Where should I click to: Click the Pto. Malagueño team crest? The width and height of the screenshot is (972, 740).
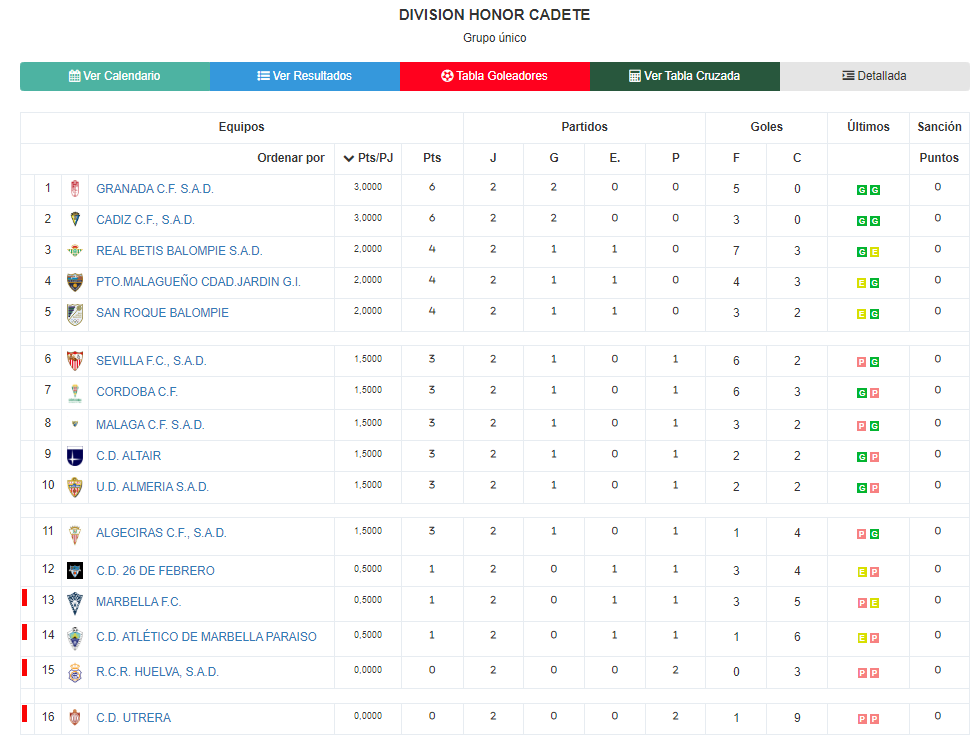pyautogui.click(x=75, y=282)
